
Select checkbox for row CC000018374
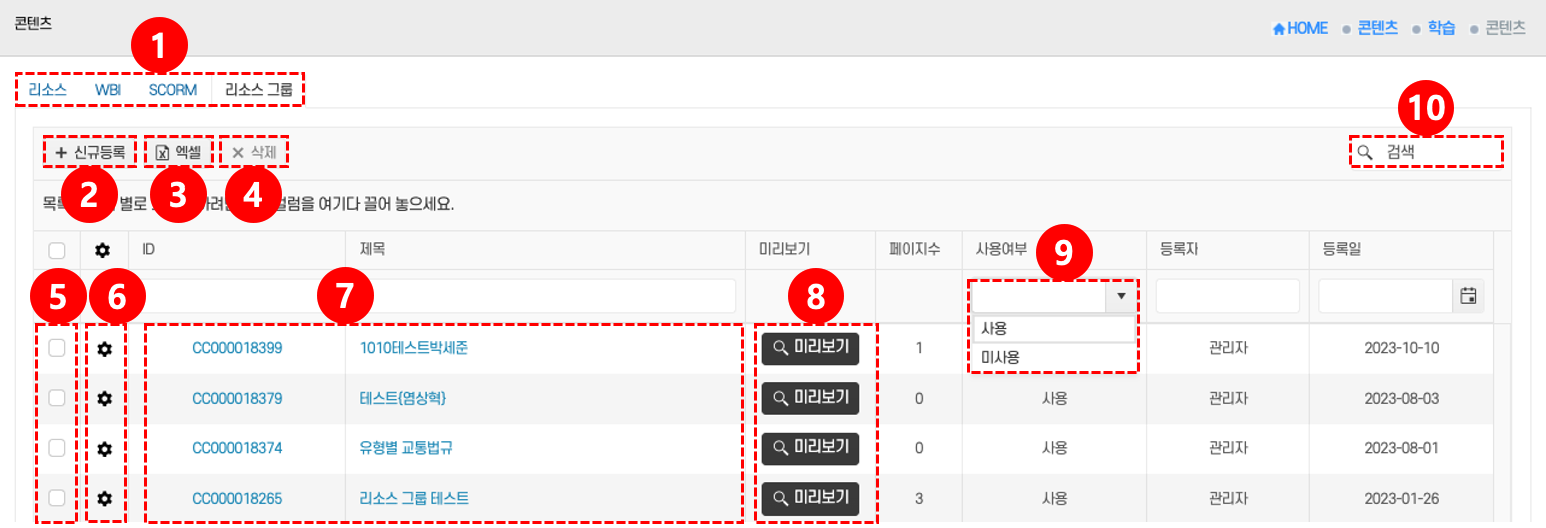click(x=57, y=447)
